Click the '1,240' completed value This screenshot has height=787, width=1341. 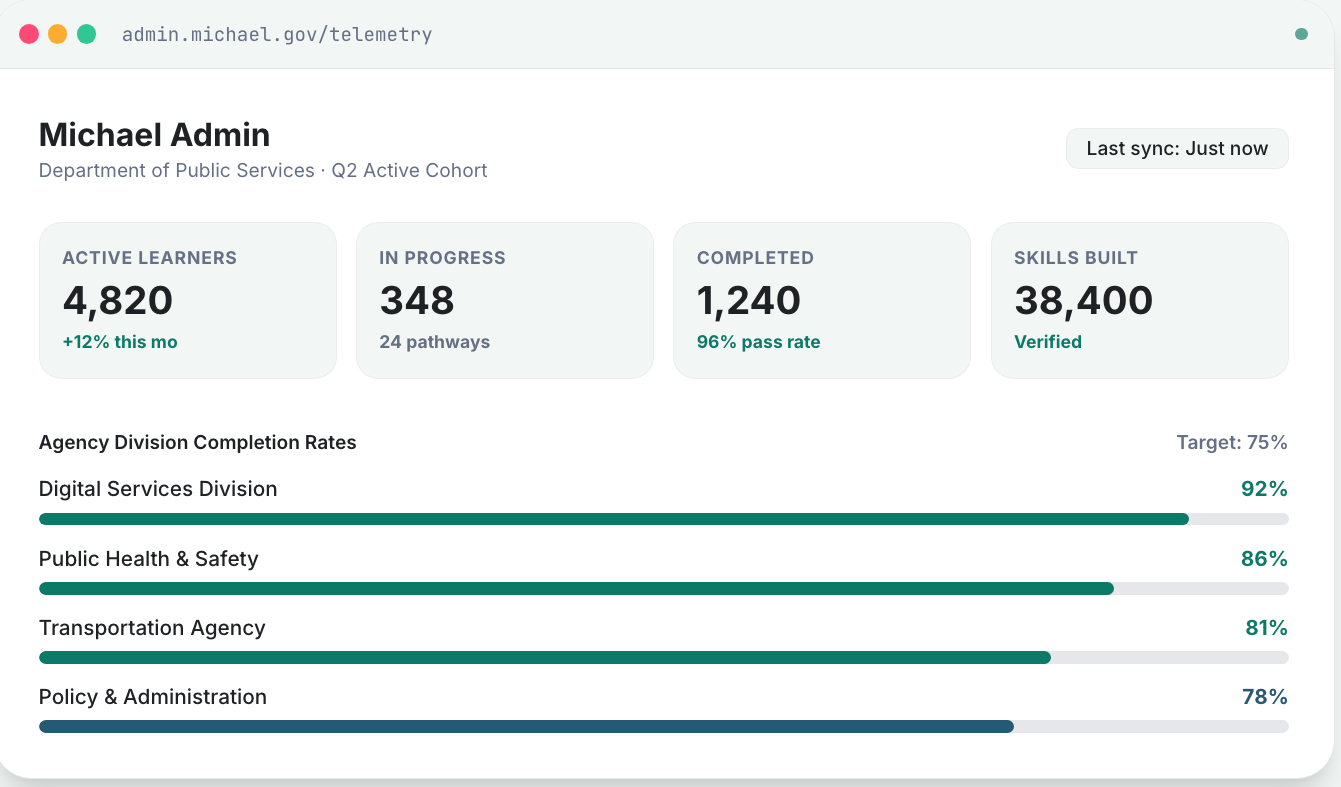click(749, 300)
